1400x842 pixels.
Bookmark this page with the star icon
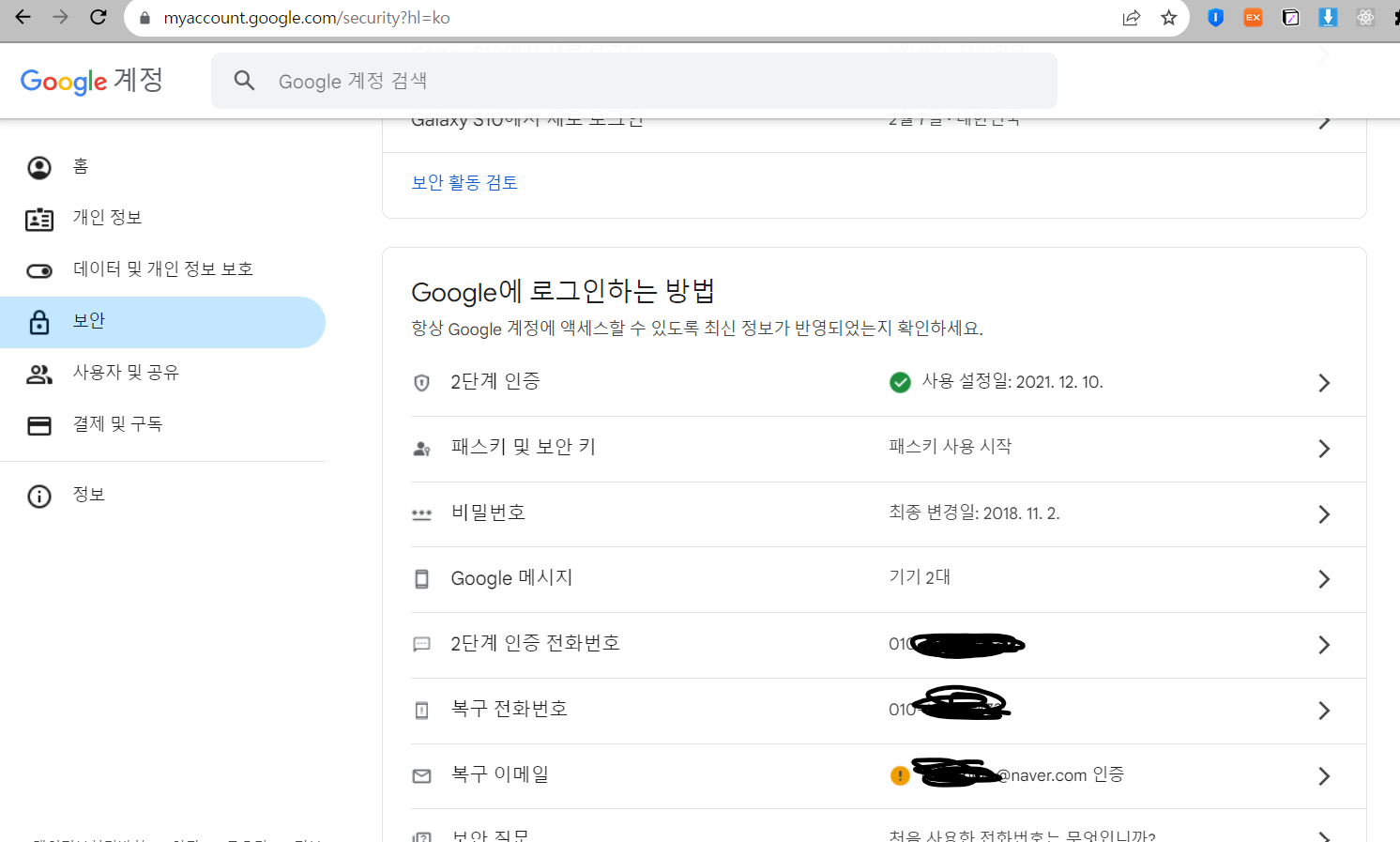pos(1169,18)
